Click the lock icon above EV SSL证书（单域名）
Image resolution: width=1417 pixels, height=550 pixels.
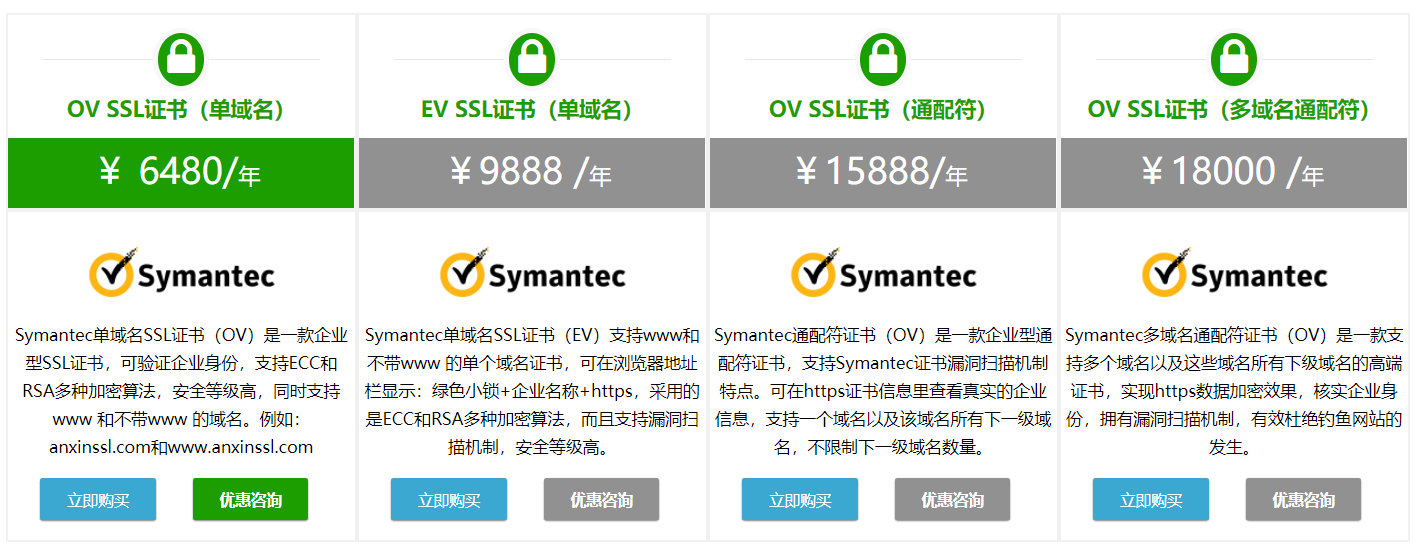coord(532,59)
